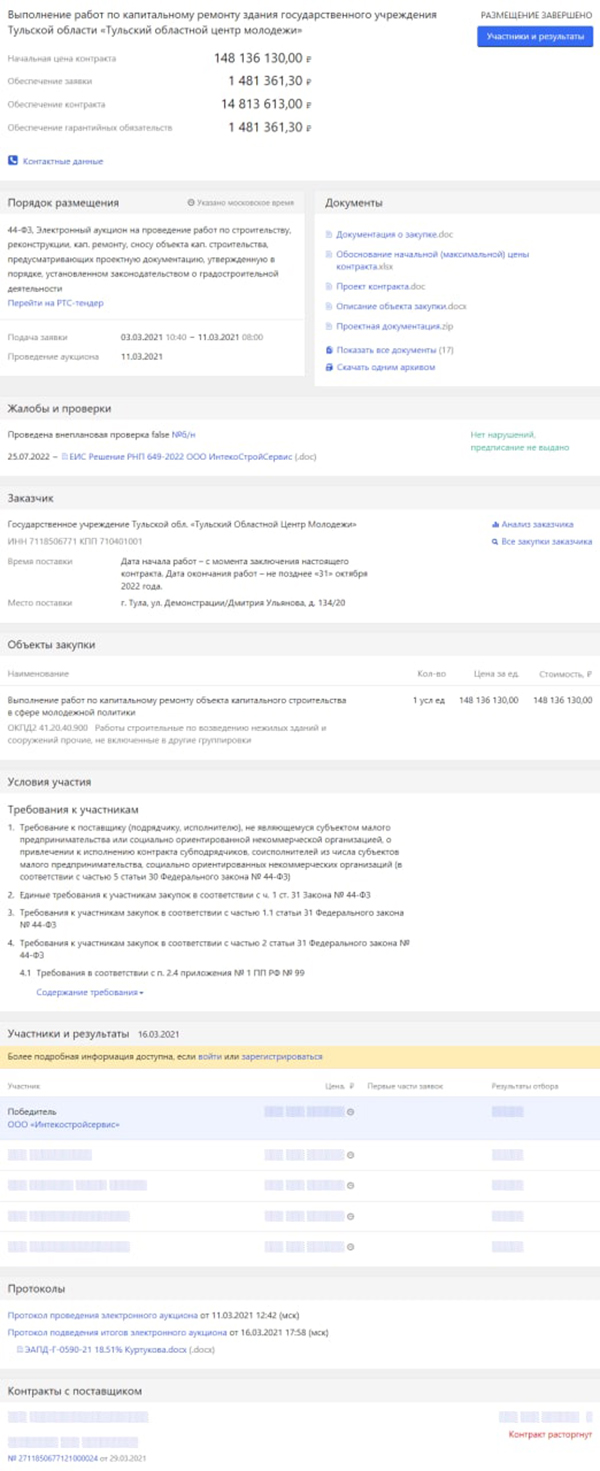Click the phone icon beside Контактные данные
600x1471 pixels.
click(13, 161)
